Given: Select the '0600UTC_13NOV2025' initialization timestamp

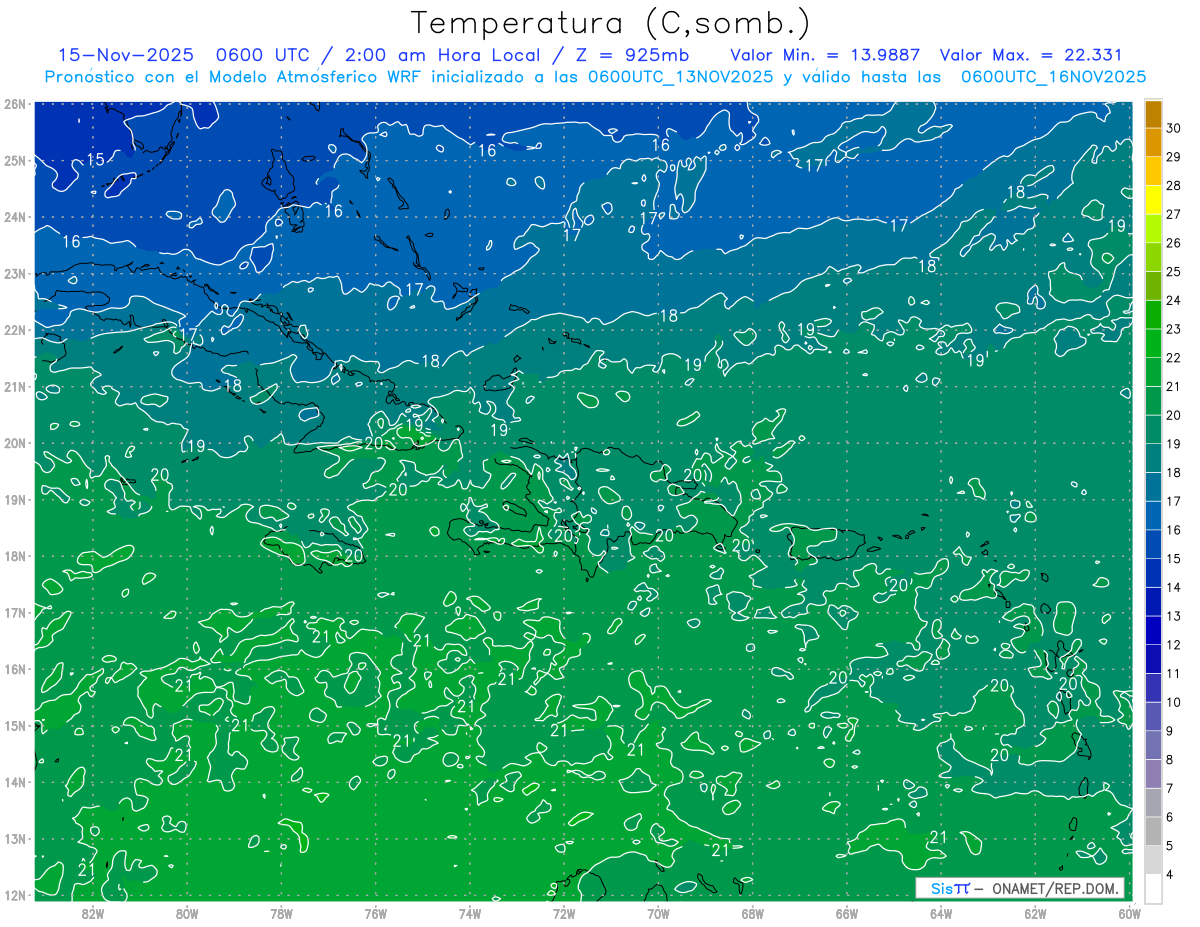Looking at the screenshot, I should (x=680, y=77).
